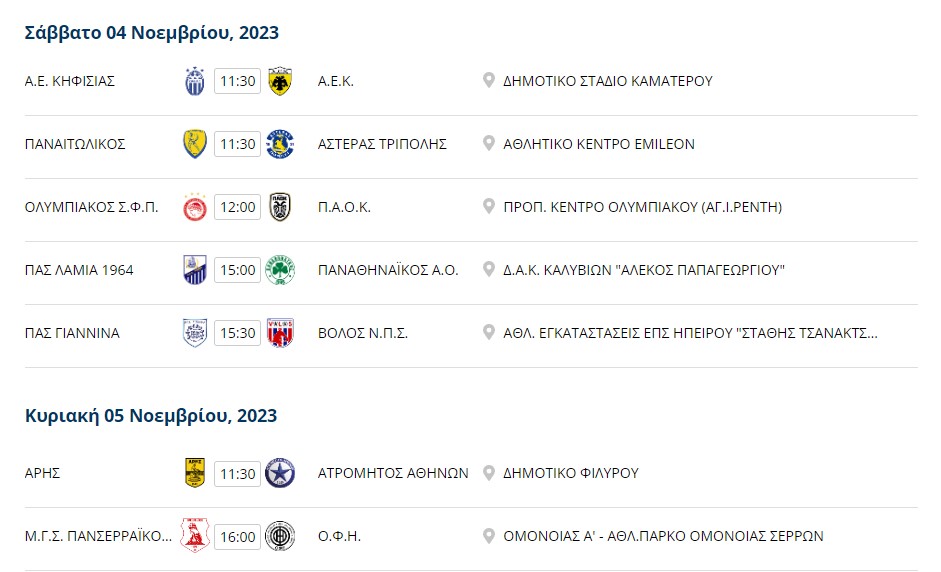The width and height of the screenshot is (941, 572).
Task: Click the Asteras Tripolis round badge
Action: (280, 144)
